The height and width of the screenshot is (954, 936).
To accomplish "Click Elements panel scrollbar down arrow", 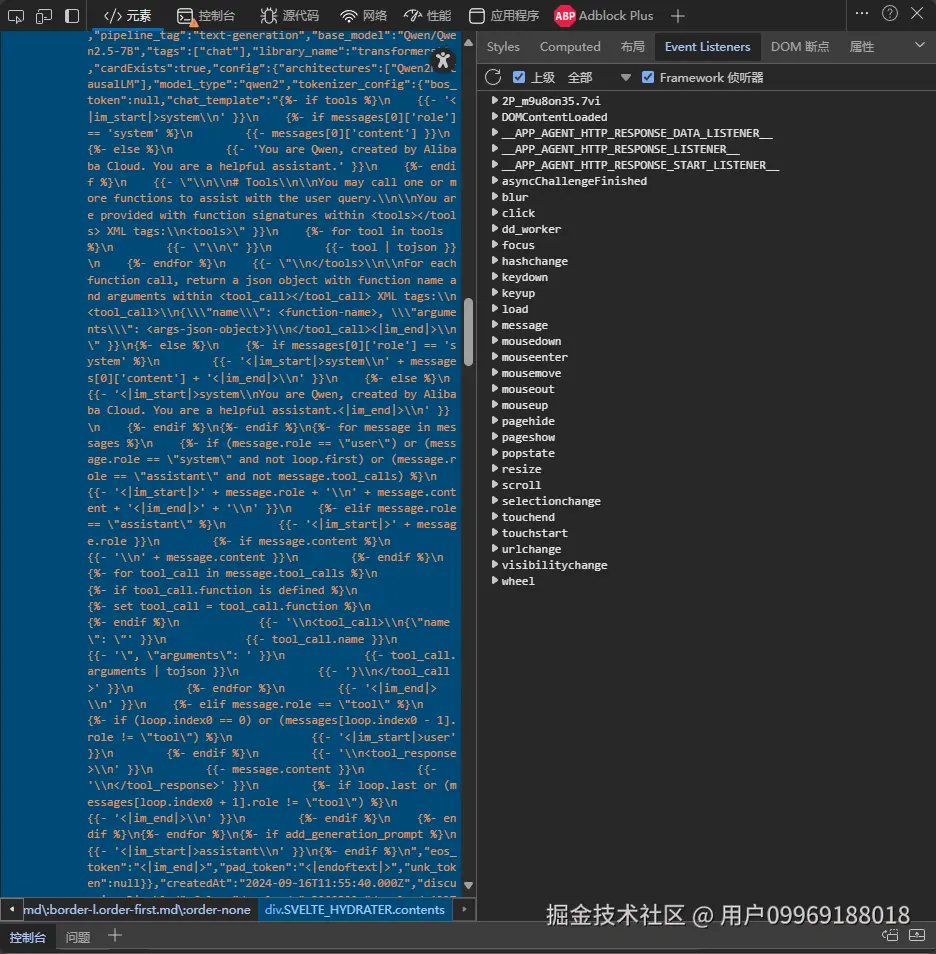I will tap(468, 885).
